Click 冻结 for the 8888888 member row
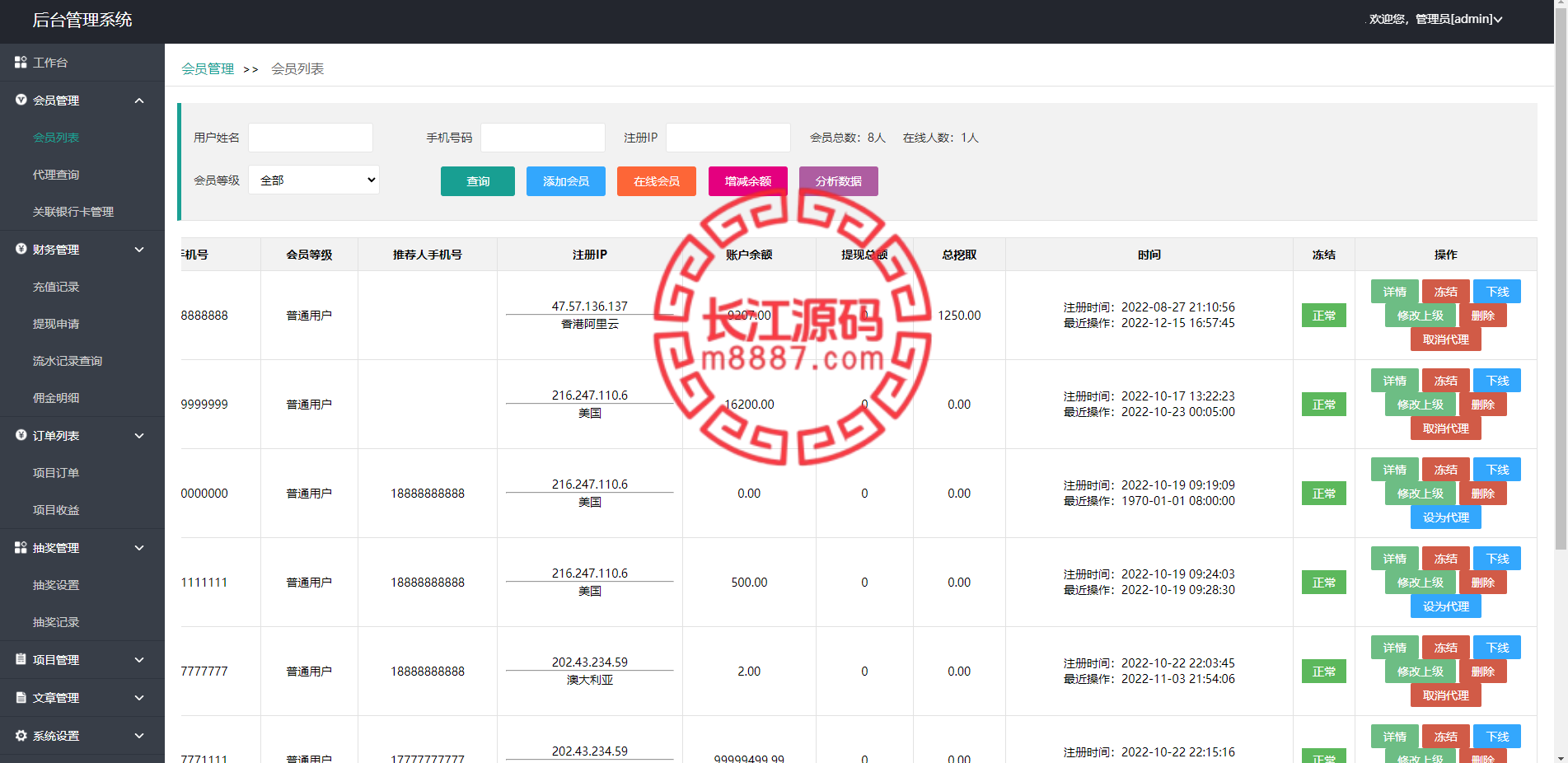Image resolution: width=1568 pixels, height=763 pixels. (1446, 292)
